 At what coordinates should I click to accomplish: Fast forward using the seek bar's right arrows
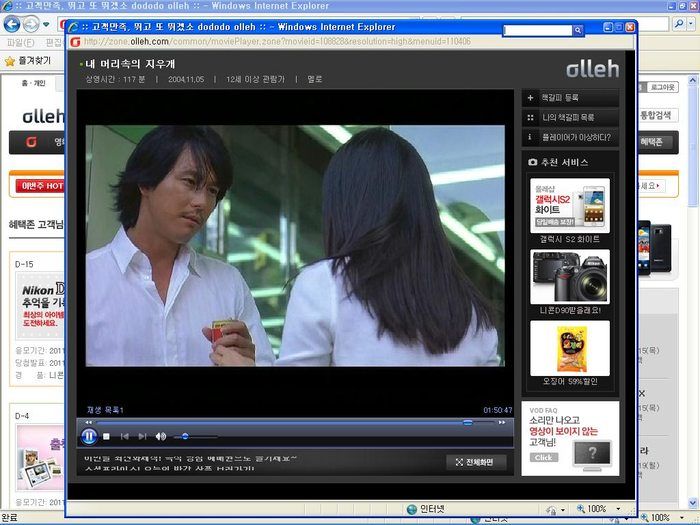(502, 422)
